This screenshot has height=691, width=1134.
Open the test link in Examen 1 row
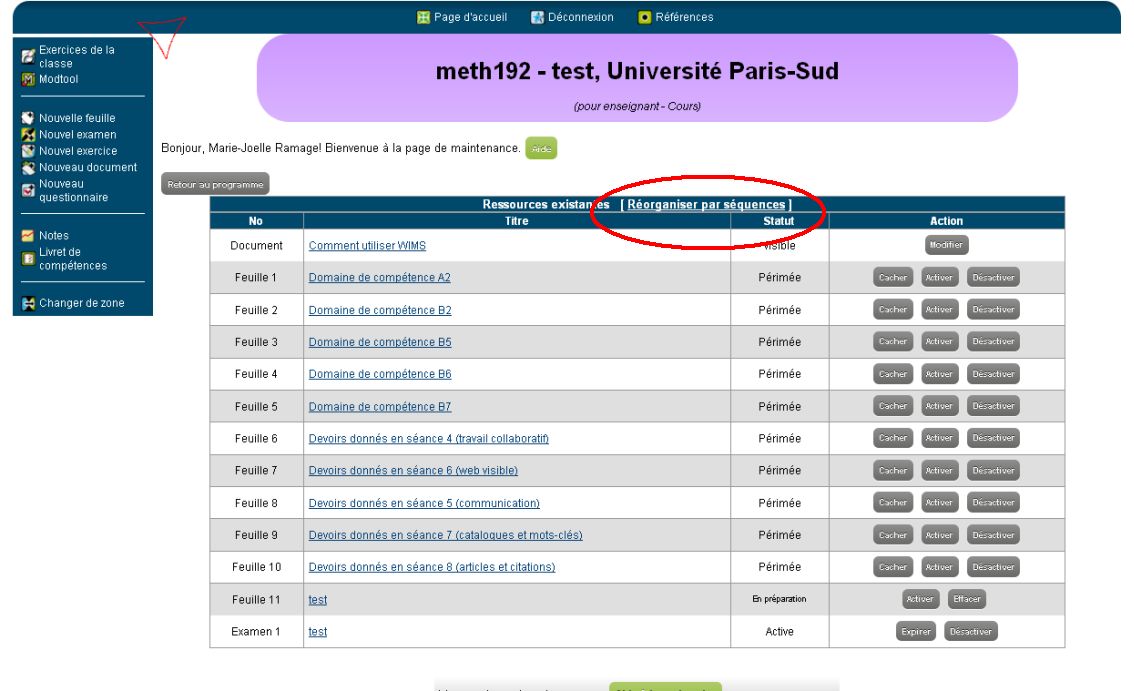tap(317, 632)
